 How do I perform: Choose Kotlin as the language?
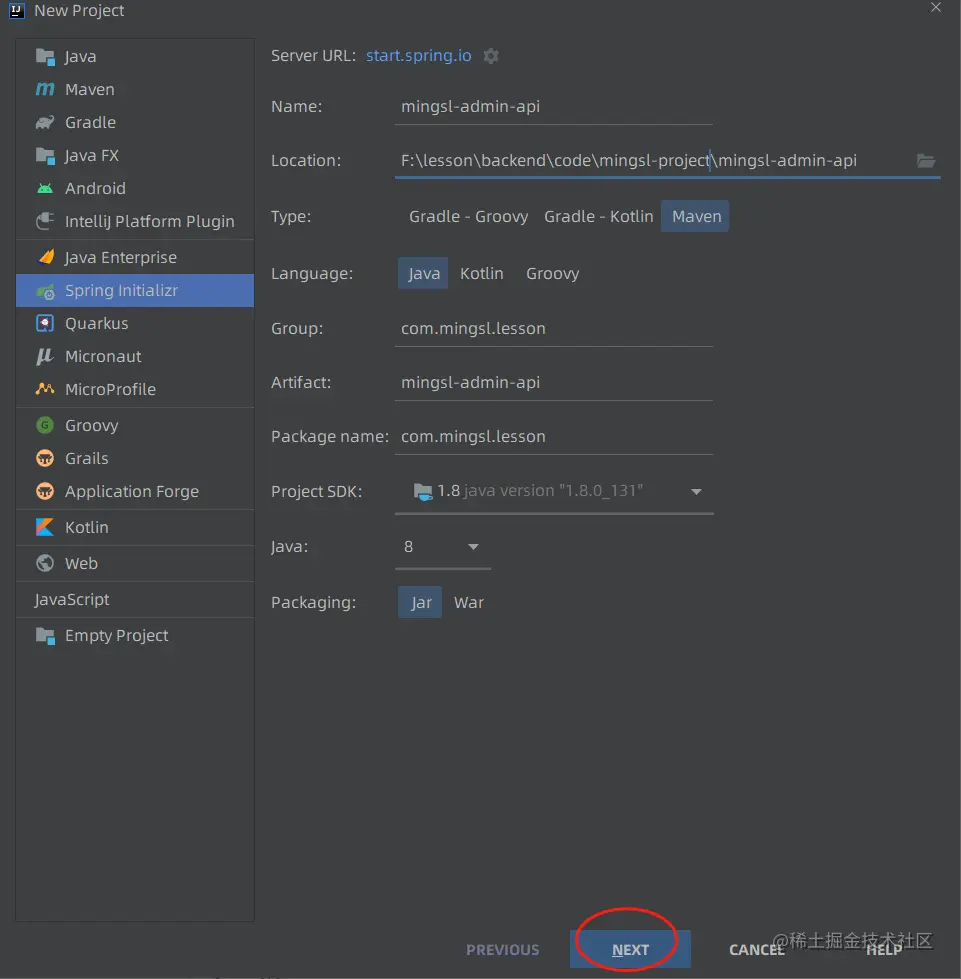pos(481,273)
